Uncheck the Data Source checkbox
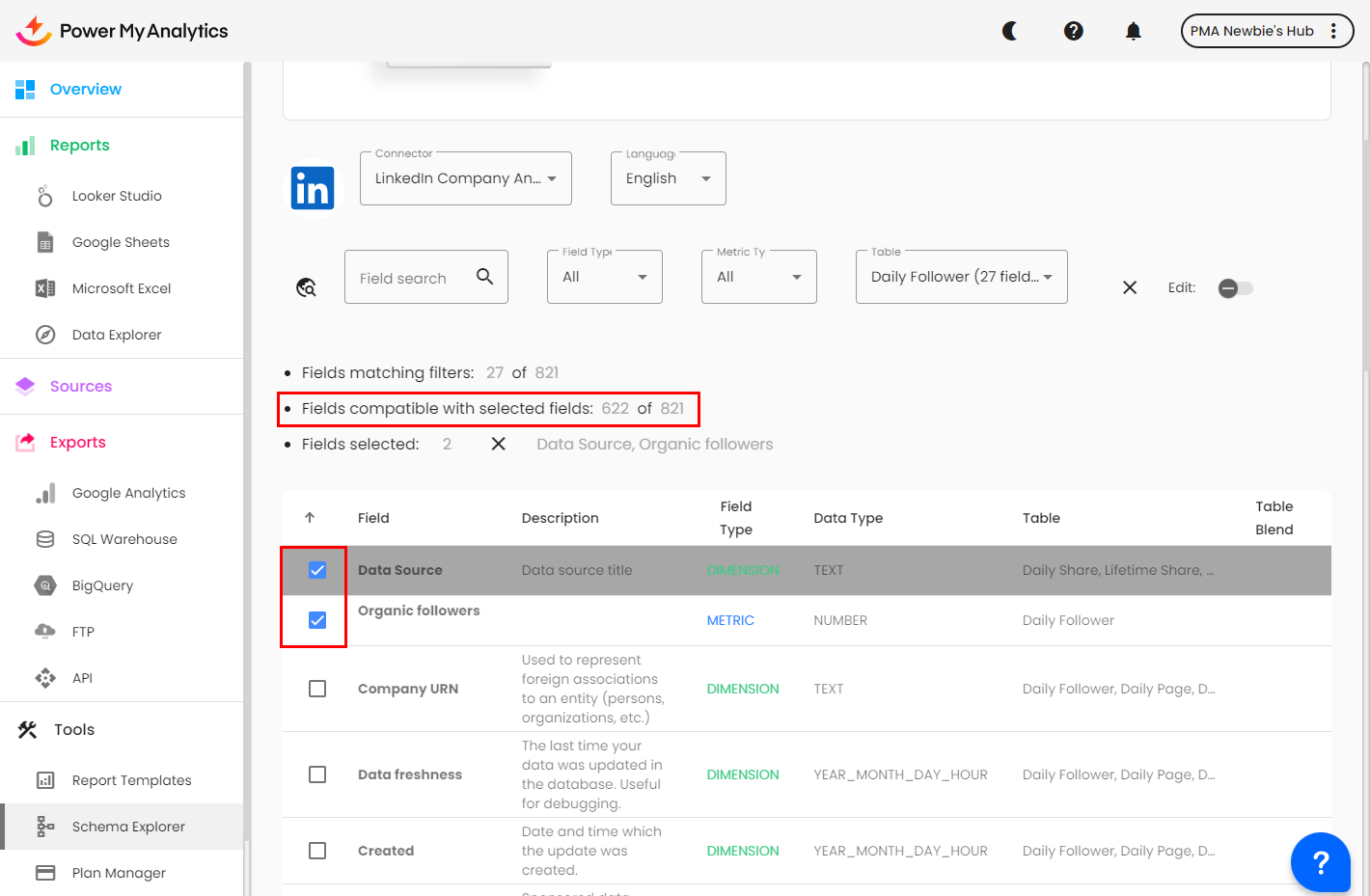Viewport: 1370px width, 896px height. coord(317,570)
